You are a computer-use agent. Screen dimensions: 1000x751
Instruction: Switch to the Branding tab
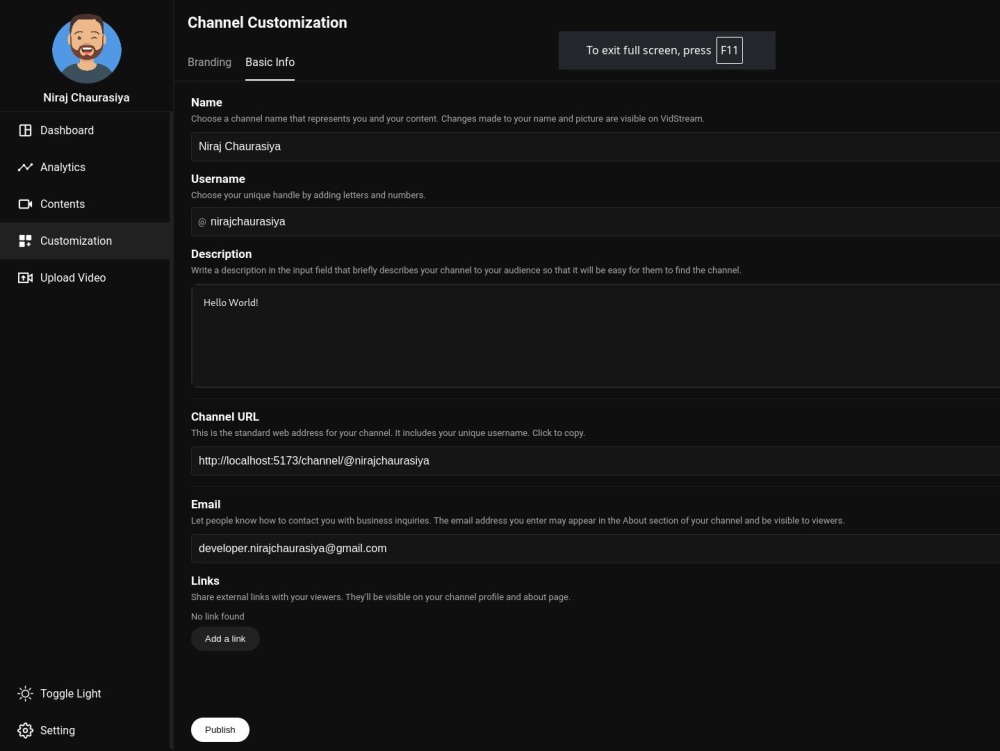pos(209,62)
